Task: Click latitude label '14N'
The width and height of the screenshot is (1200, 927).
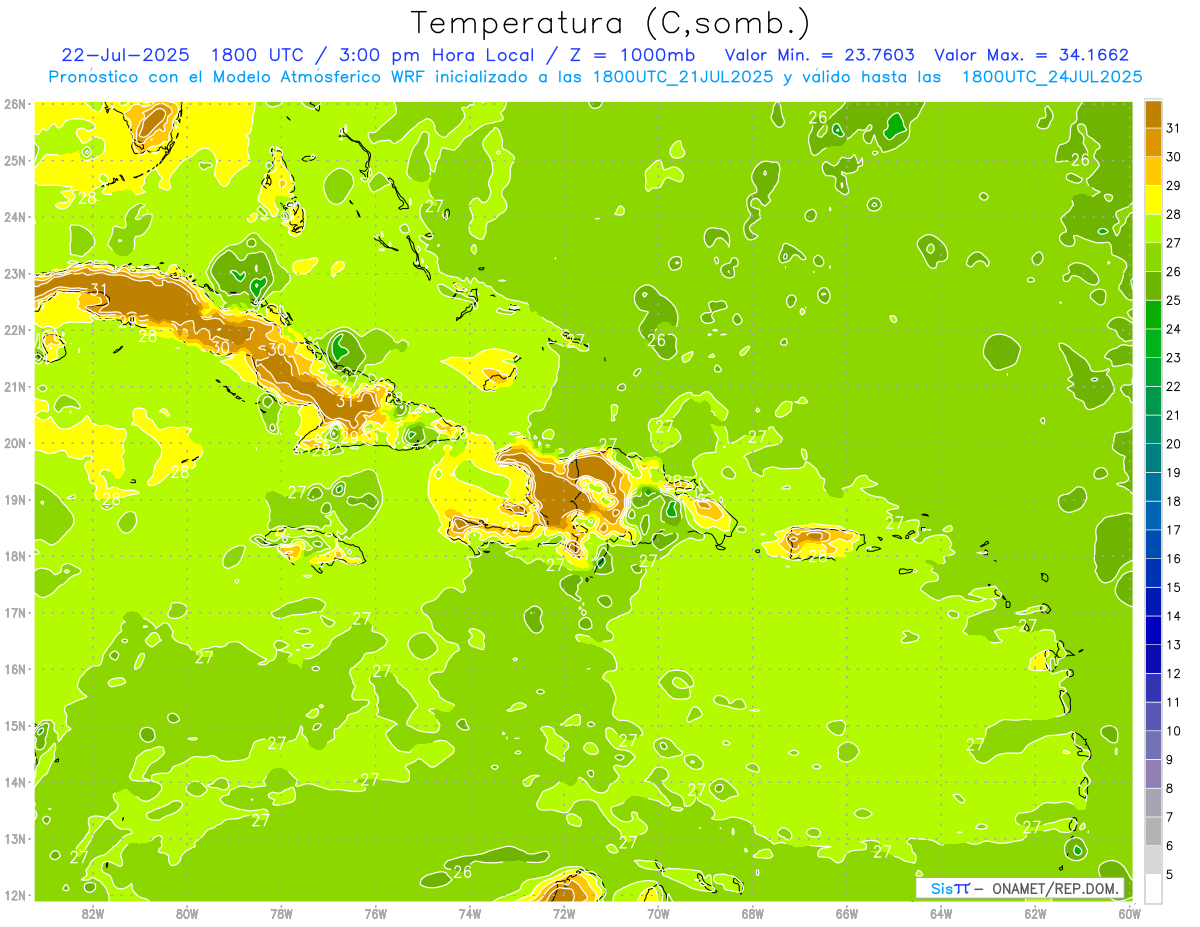Action: coord(15,782)
